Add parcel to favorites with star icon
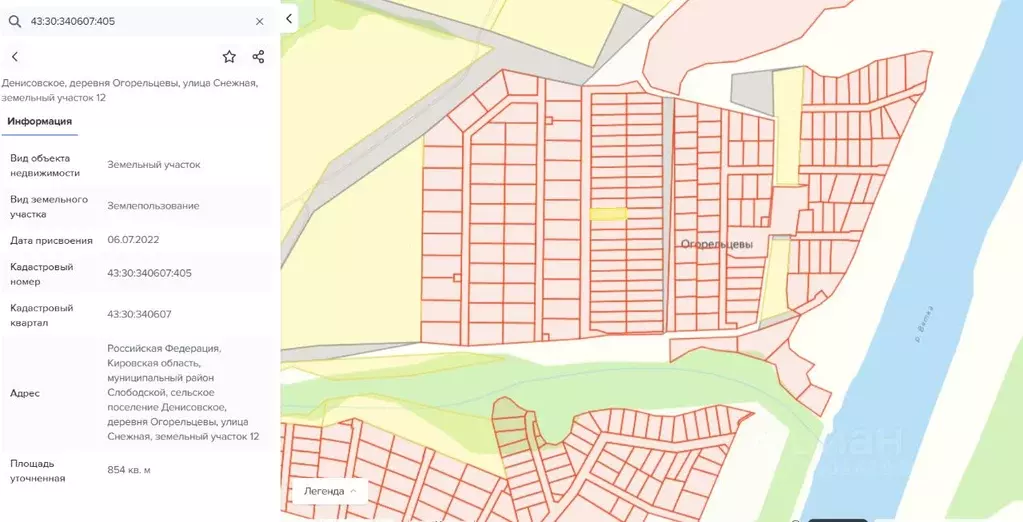The image size is (1023, 522). pos(229,57)
